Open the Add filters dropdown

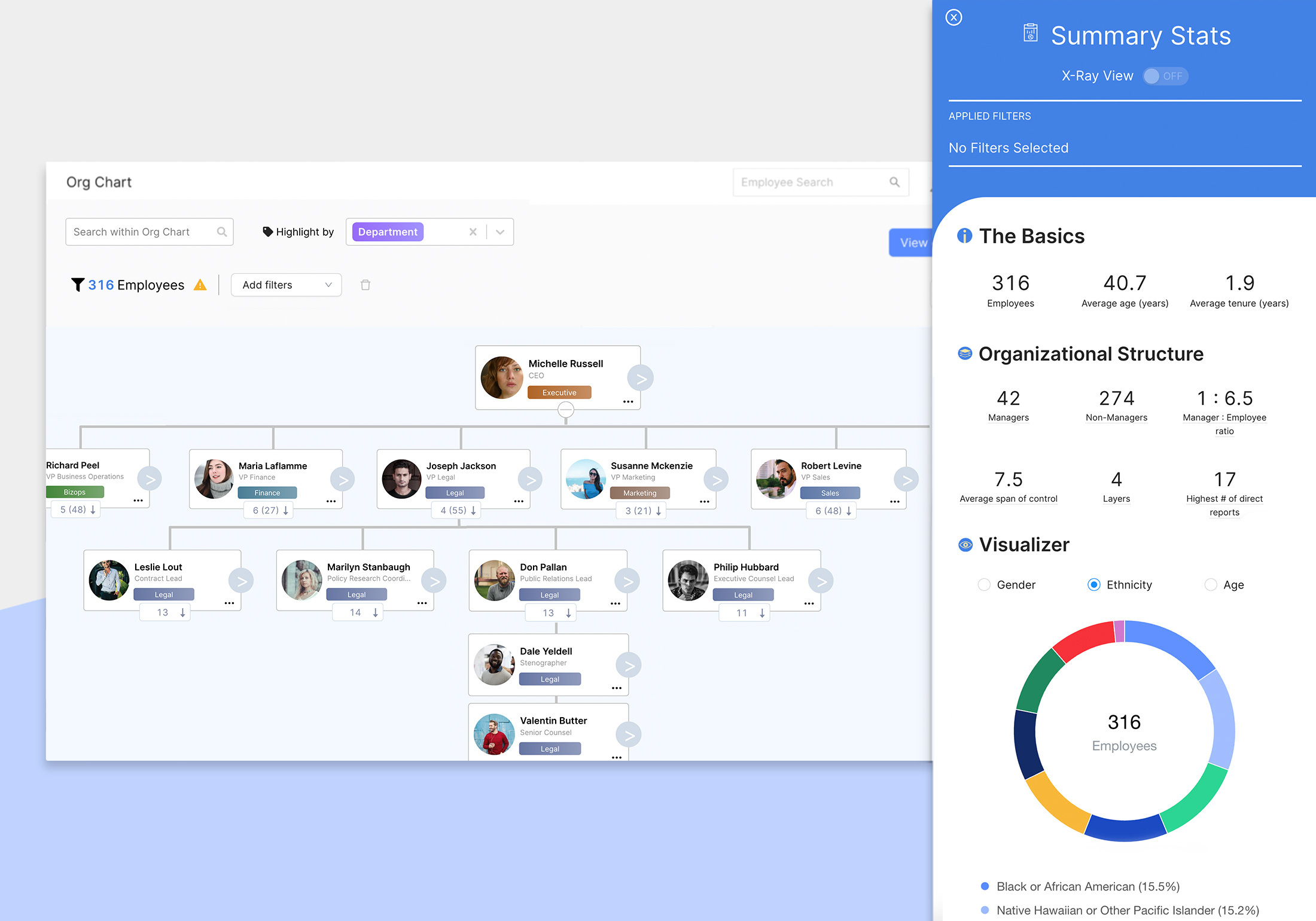(x=286, y=285)
